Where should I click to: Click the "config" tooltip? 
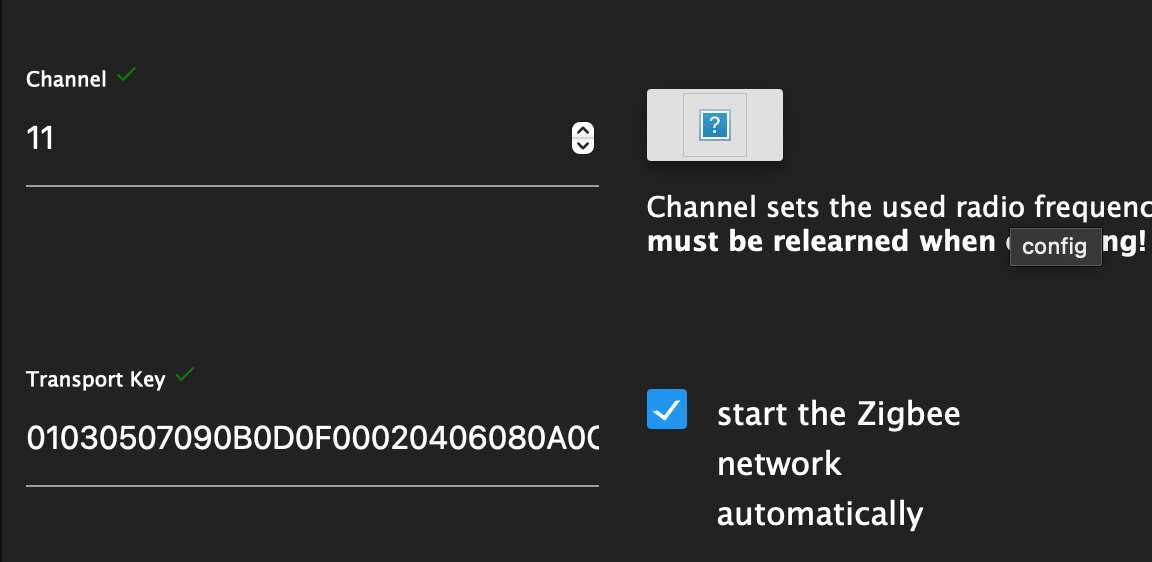click(1055, 246)
